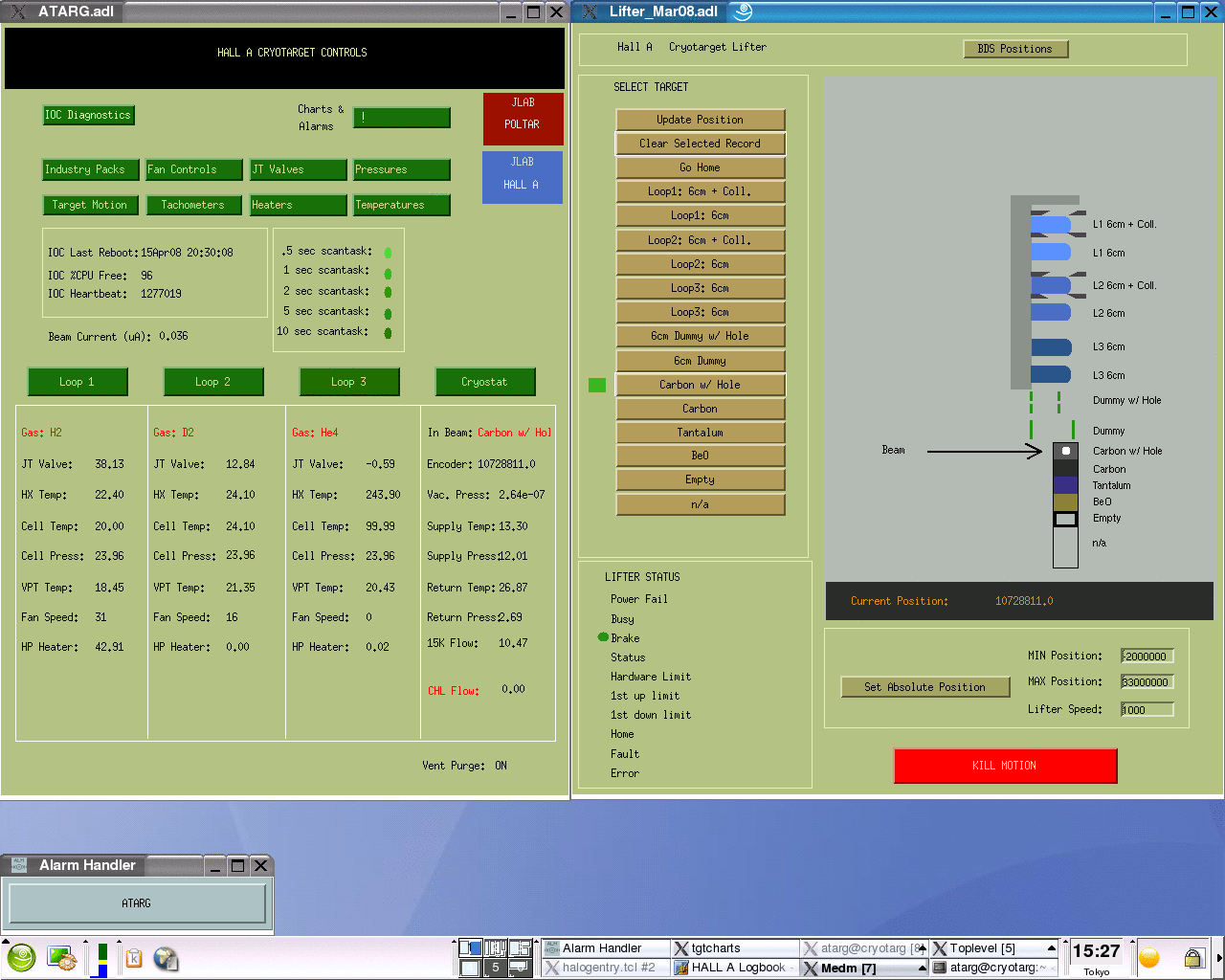Click MAX Position input field

coord(1147,682)
